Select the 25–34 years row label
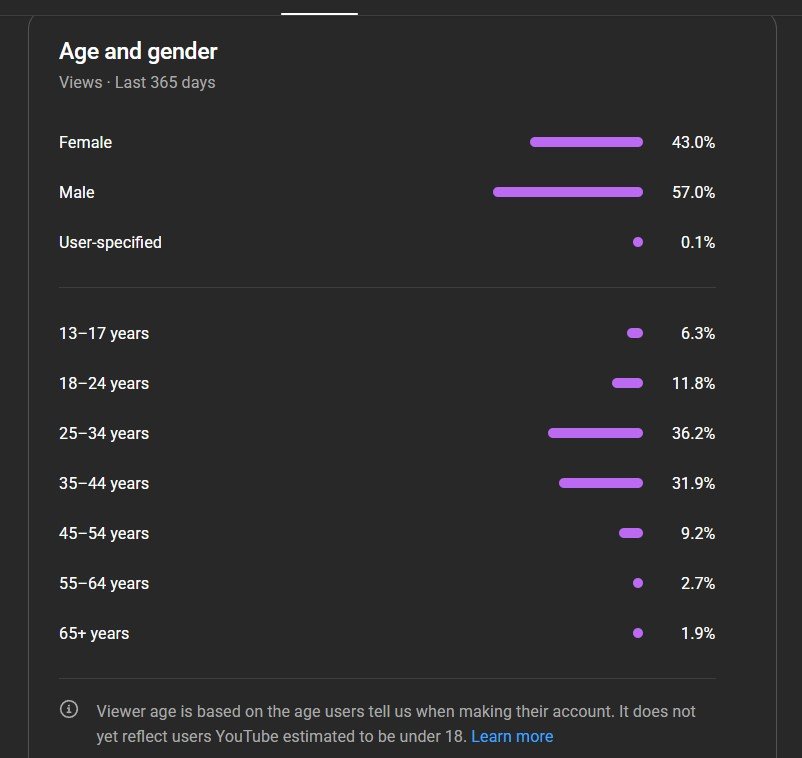 click(104, 433)
